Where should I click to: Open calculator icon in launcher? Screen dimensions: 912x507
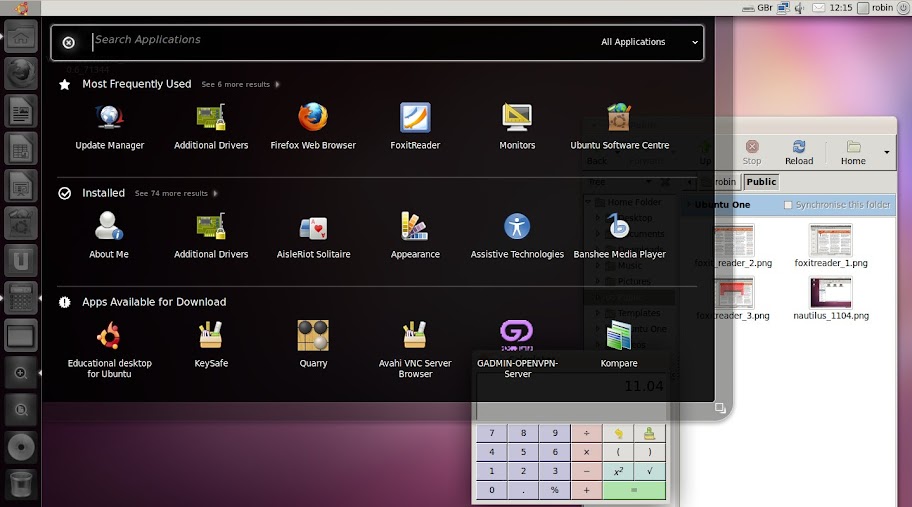[21, 298]
